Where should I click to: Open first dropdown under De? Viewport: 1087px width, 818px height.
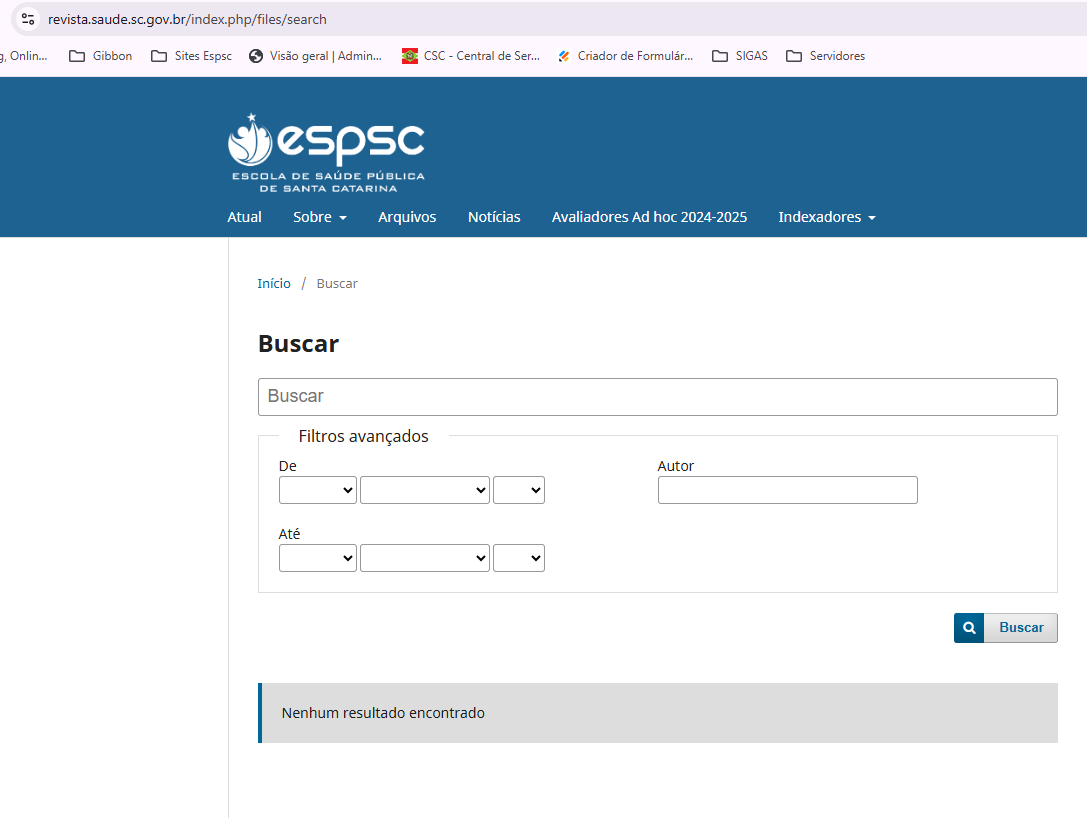pyautogui.click(x=317, y=490)
